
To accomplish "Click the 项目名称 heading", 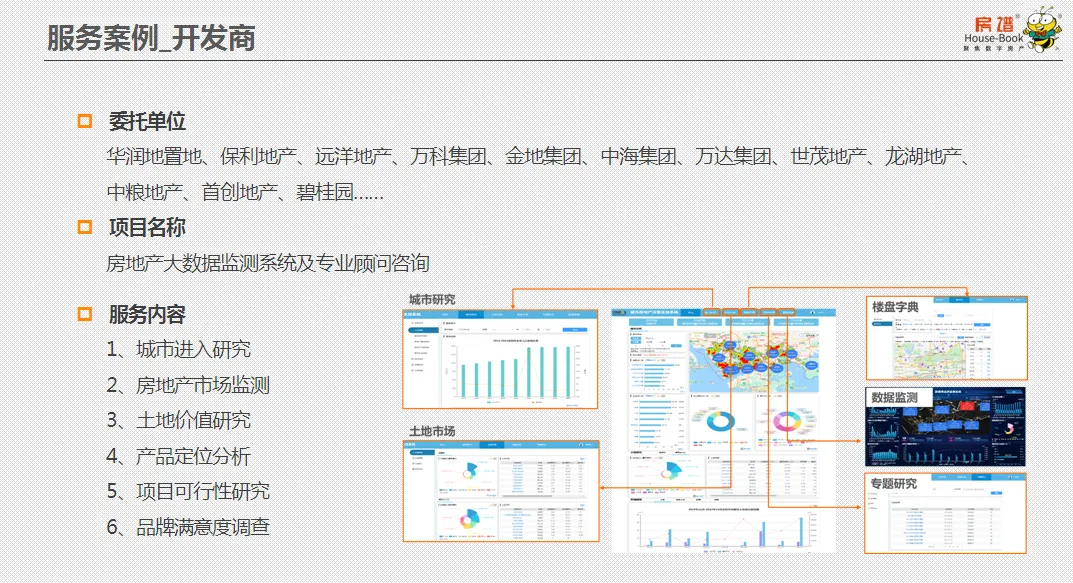I will [147, 227].
